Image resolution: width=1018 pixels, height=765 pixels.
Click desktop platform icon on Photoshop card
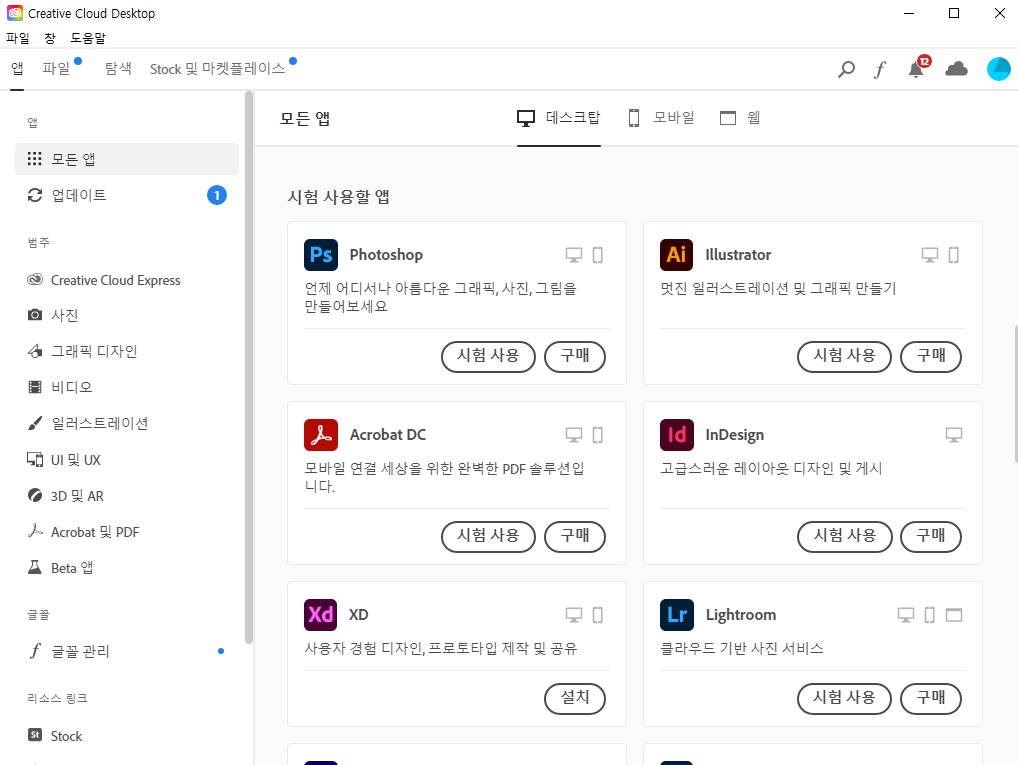tap(574, 255)
